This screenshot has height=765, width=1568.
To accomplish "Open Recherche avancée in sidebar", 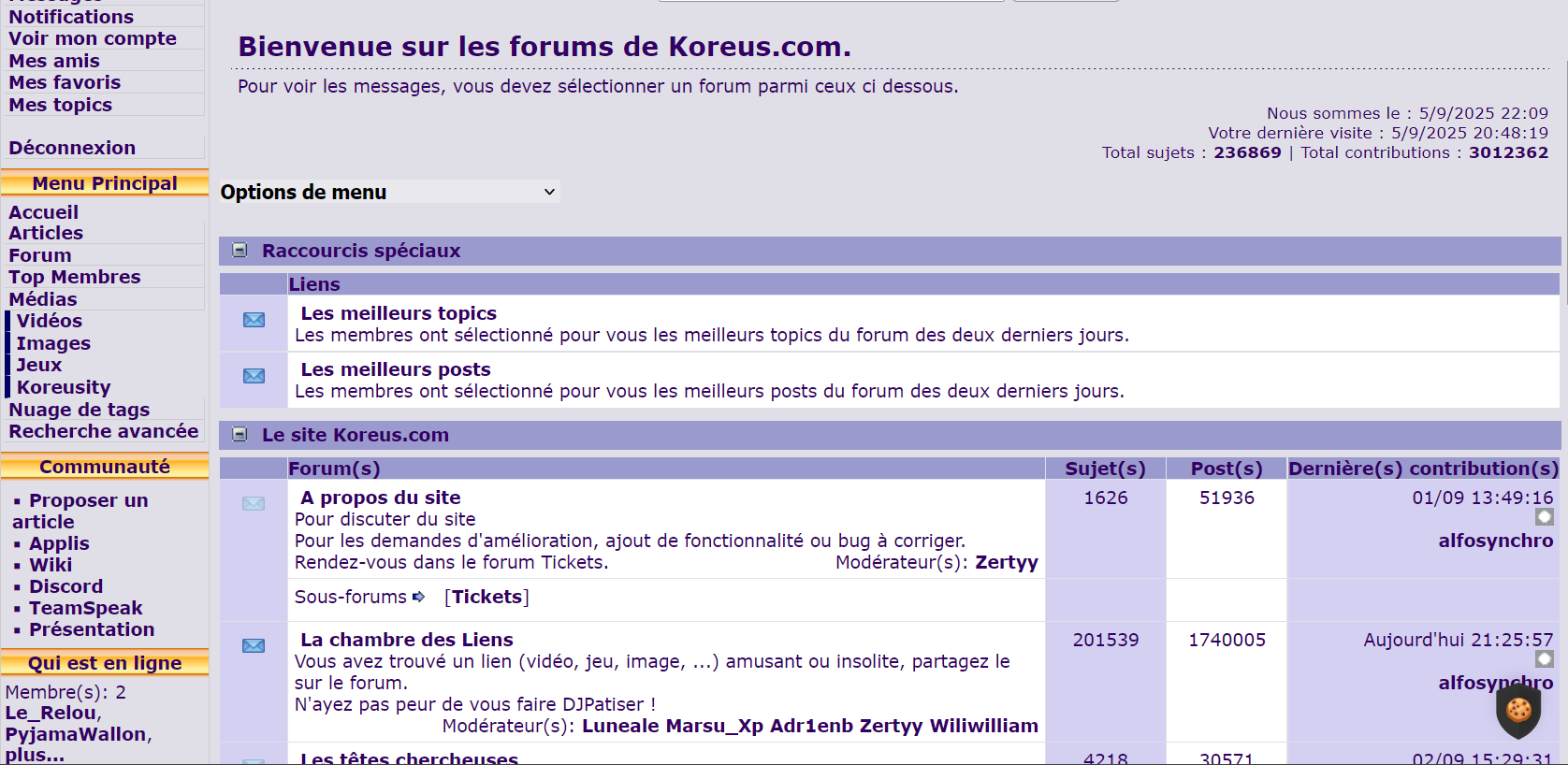I will [104, 431].
